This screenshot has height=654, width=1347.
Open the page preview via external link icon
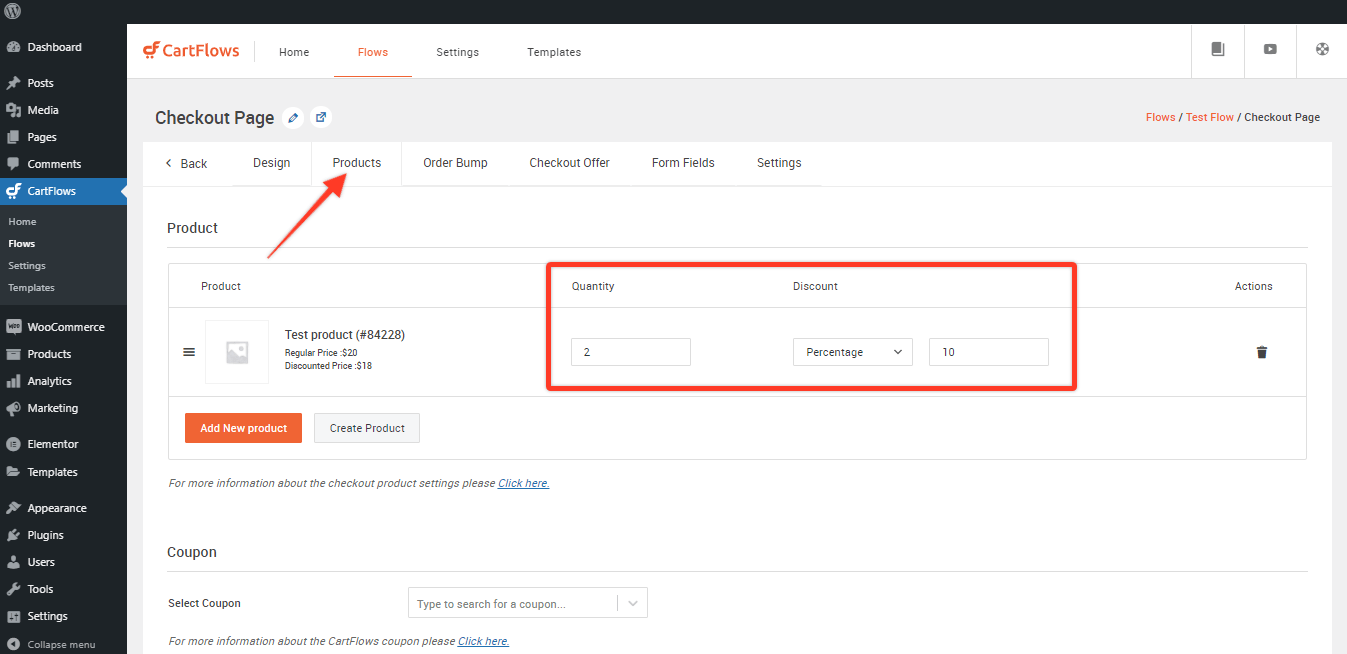pos(320,118)
